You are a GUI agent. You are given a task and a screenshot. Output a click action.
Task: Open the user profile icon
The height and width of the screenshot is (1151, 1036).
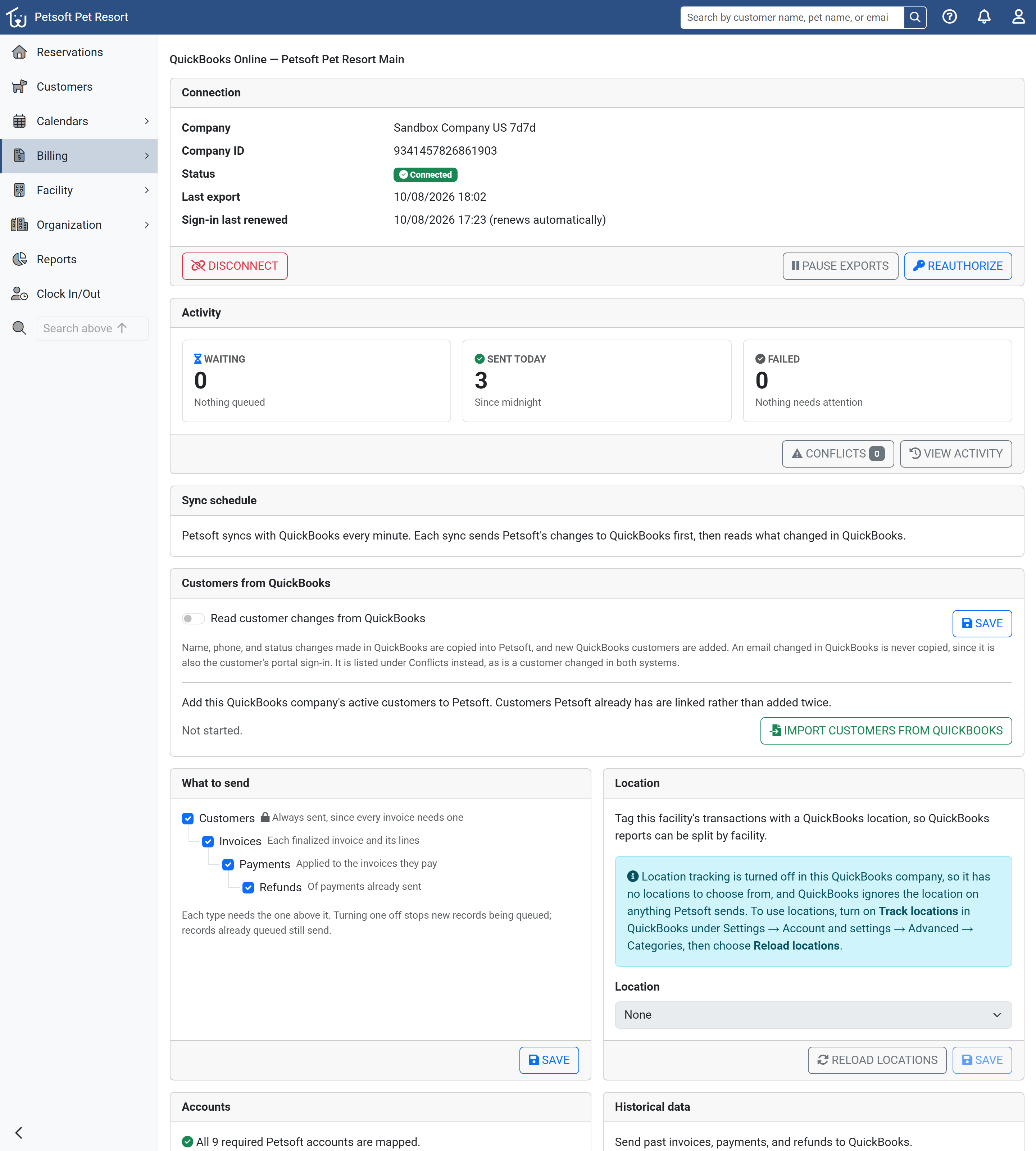click(x=1018, y=17)
